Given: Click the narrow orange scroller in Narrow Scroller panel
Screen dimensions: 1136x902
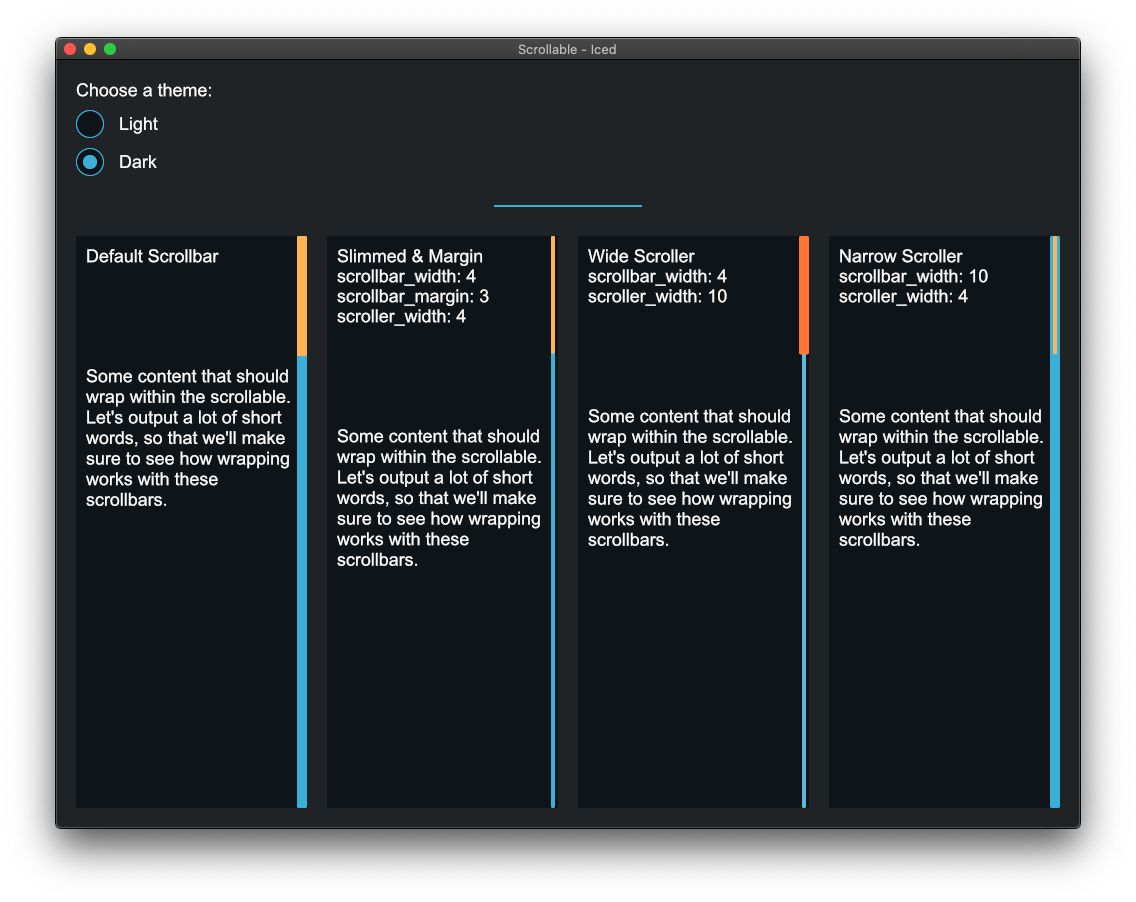Looking at the screenshot, I should 1055,295.
